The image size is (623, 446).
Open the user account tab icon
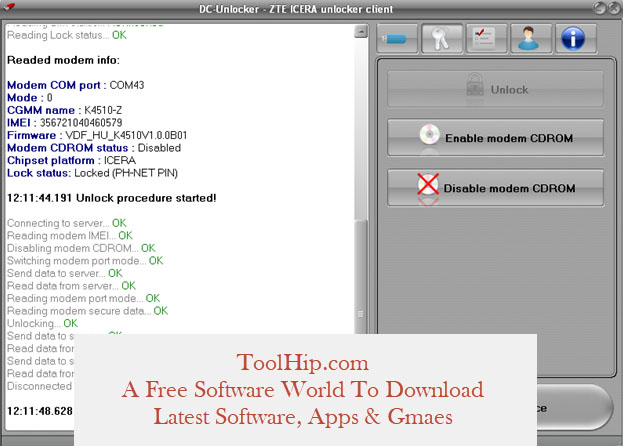[x=531, y=39]
